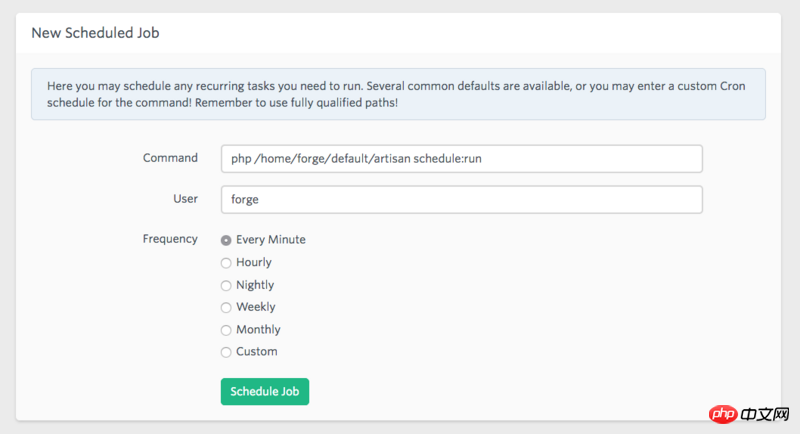Screen dimensions: 800x434
Task: Choose the Hourly frequency radio button
Action: [x=226, y=263]
